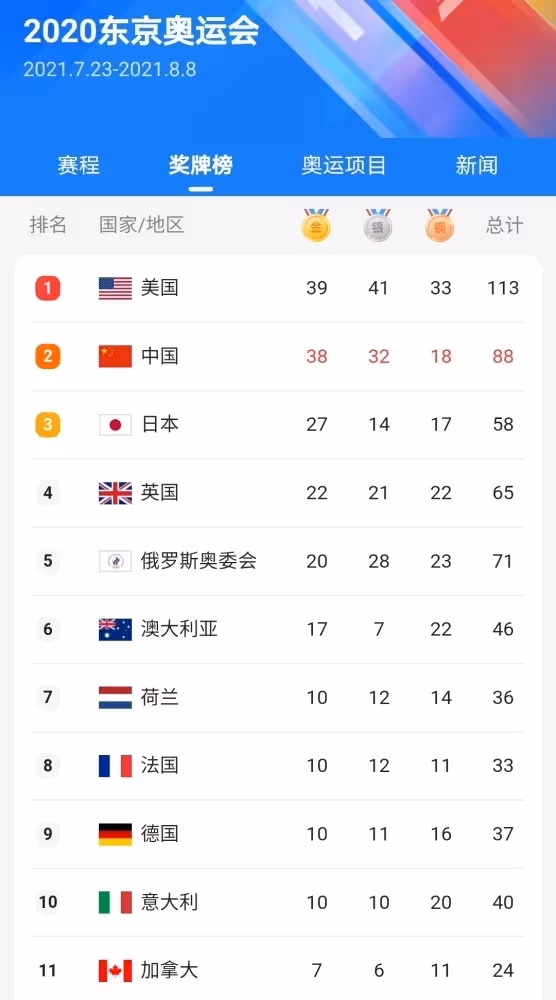Select the Canada flag icon
The image size is (556, 1000).
115,971
